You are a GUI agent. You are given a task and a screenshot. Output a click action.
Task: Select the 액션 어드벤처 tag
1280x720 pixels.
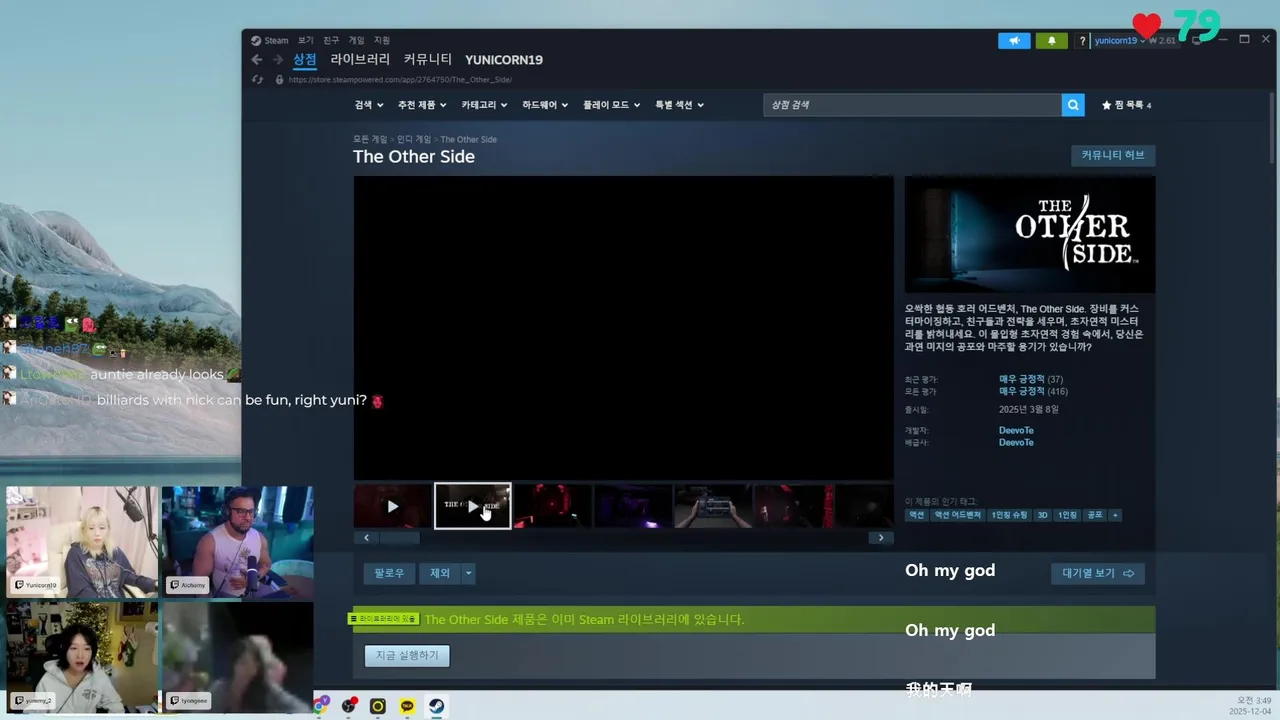957,515
